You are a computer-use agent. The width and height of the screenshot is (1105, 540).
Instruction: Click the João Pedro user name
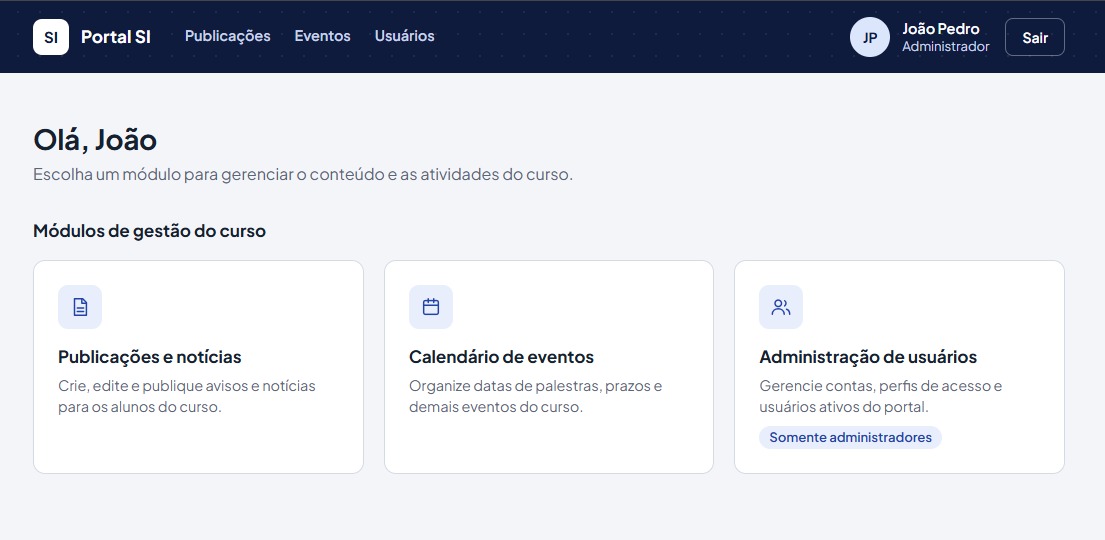pyautogui.click(x=941, y=29)
